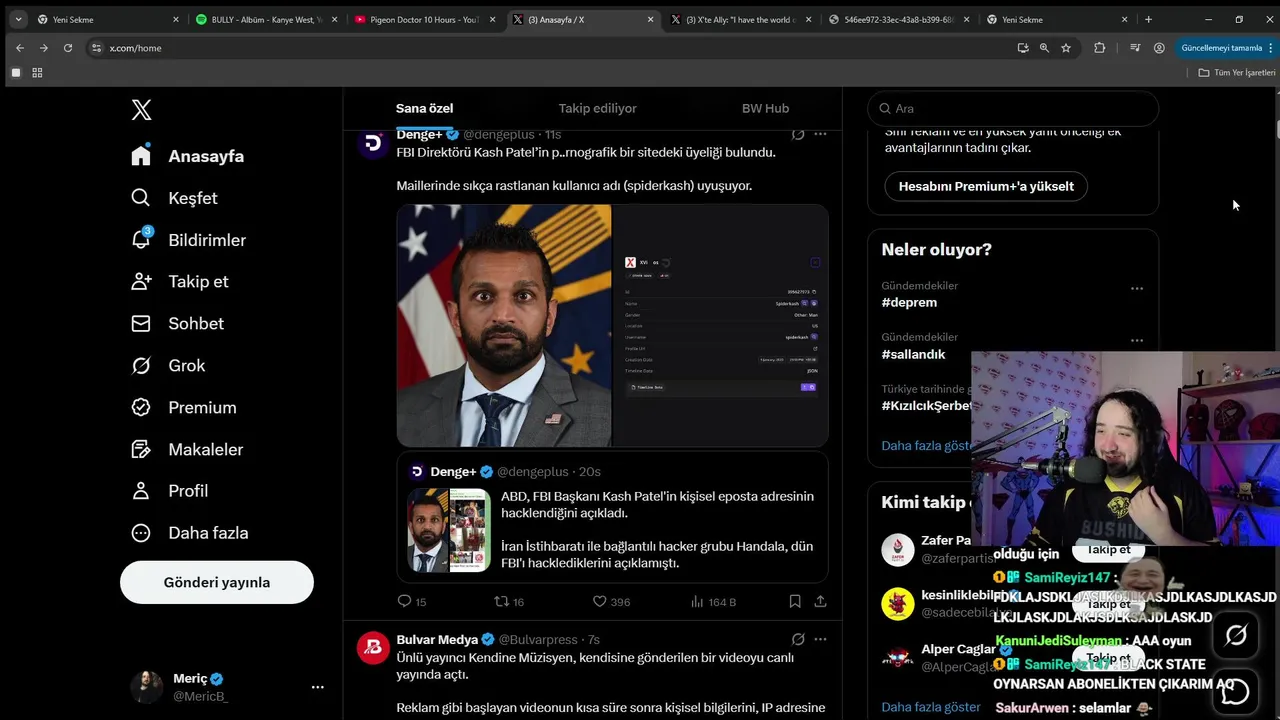Image resolution: width=1280 pixels, height=720 pixels.
Task: Open Kash Patel photo in post
Action: (x=504, y=326)
